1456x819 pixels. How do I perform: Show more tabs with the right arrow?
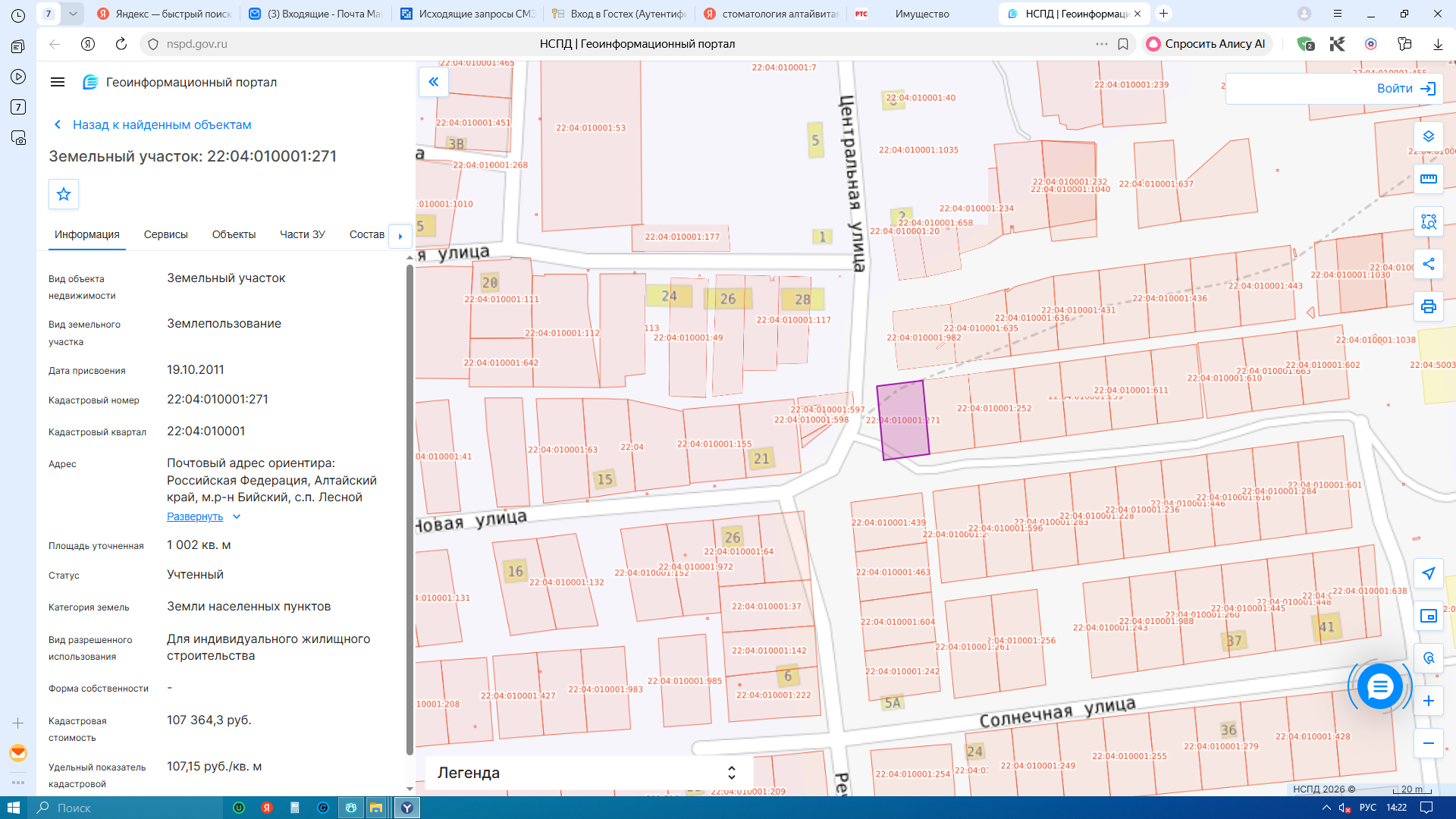point(400,236)
